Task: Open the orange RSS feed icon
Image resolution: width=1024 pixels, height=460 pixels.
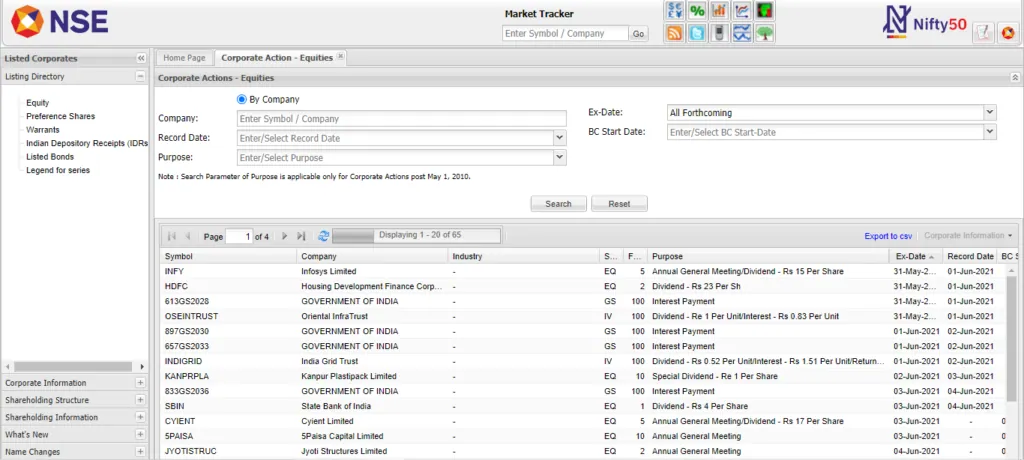Action: click(x=674, y=33)
